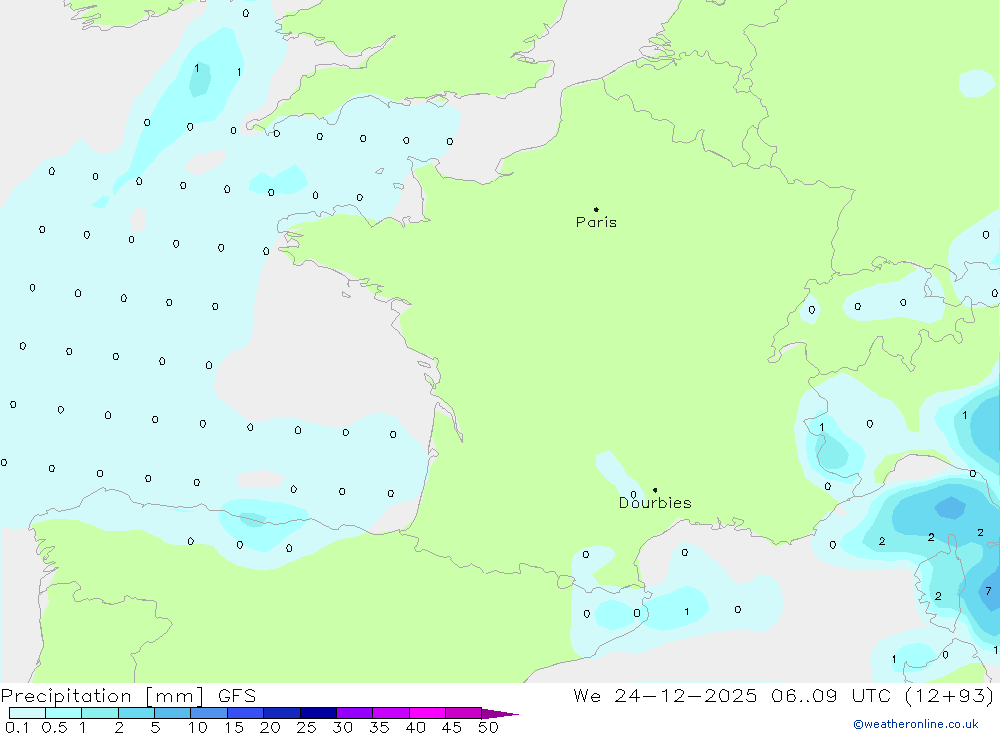Click the '0.1' legend scale label
1000x733 pixels.
coord(17,727)
